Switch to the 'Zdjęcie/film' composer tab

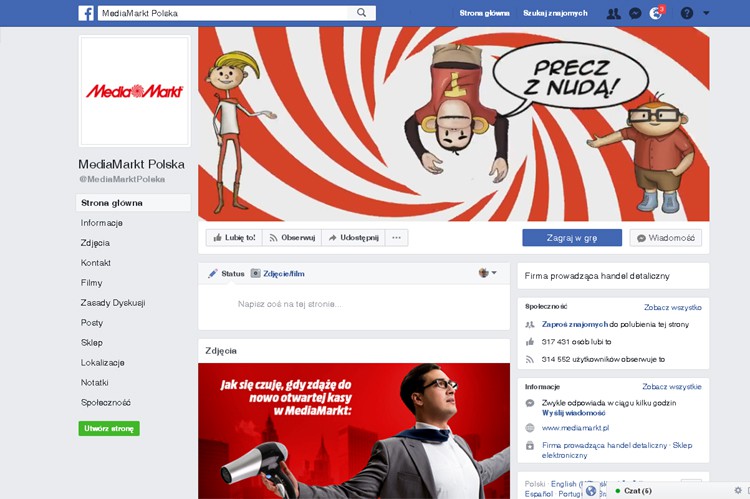(x=278, y=273)
